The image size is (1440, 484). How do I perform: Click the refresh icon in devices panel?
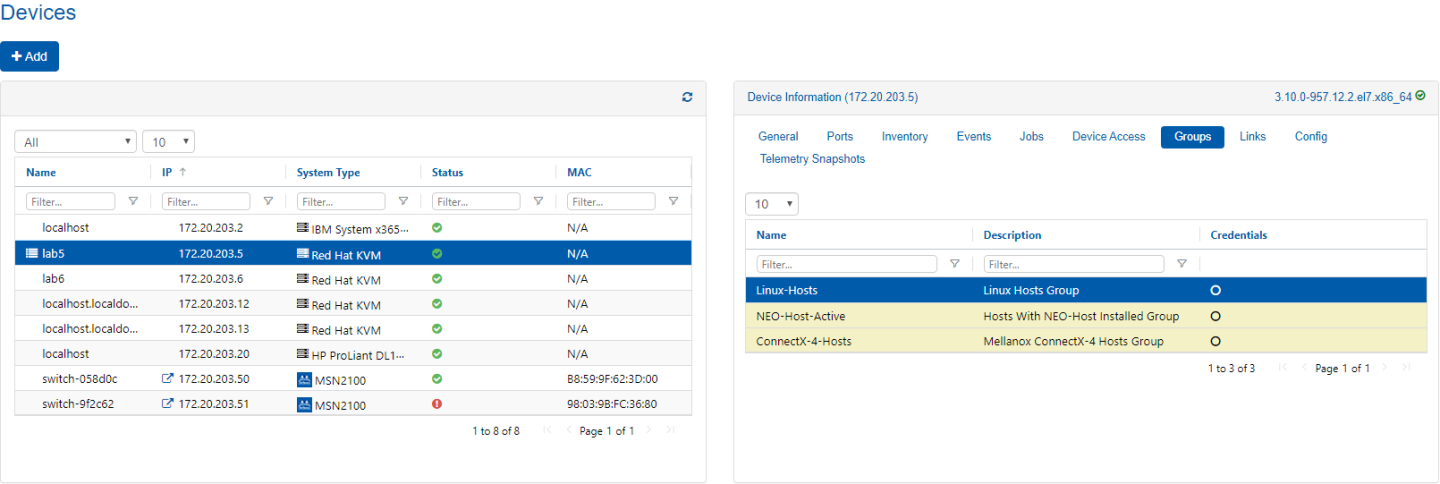click(687, 97)
